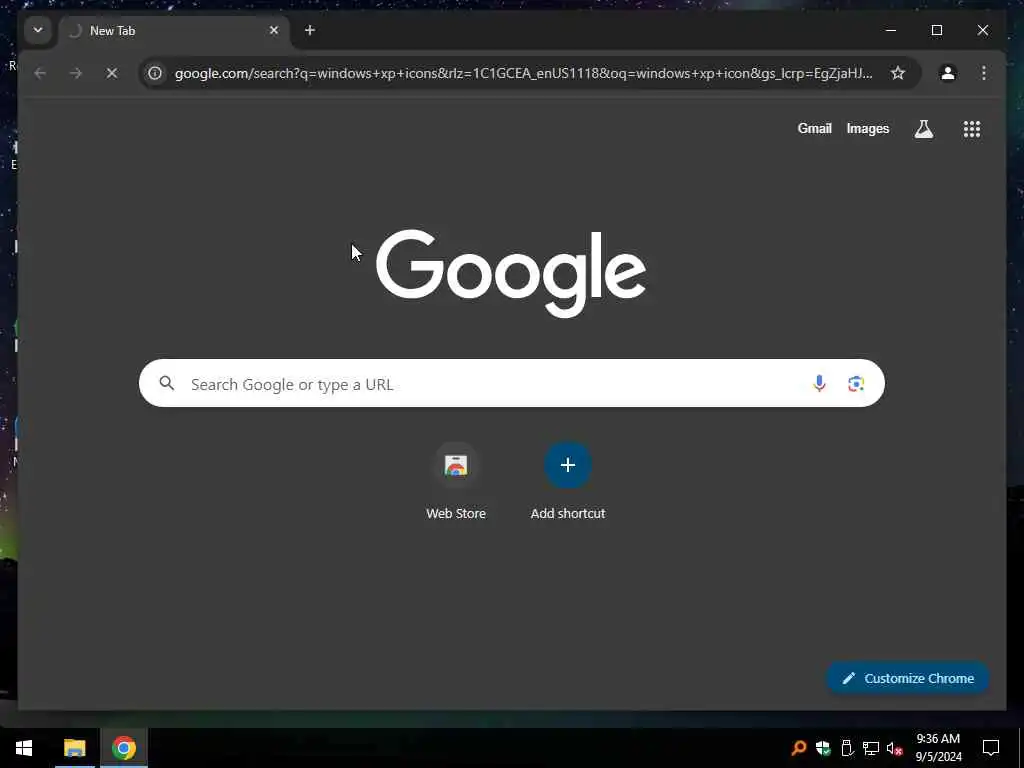The width and height of the screenshot is (1024, 768).
Task: Open Google Images link
Action: [867, 129]
